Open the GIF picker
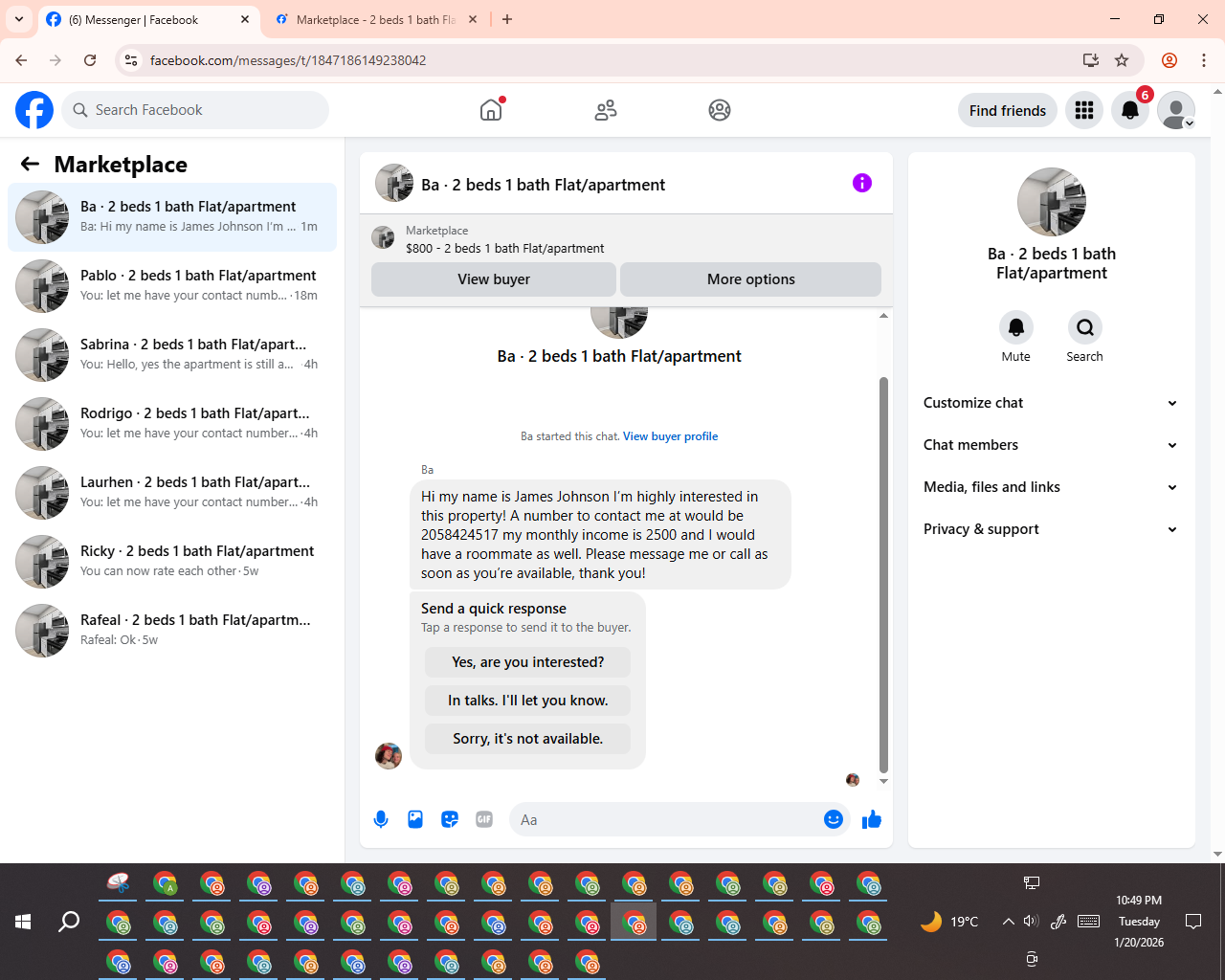 484,819
